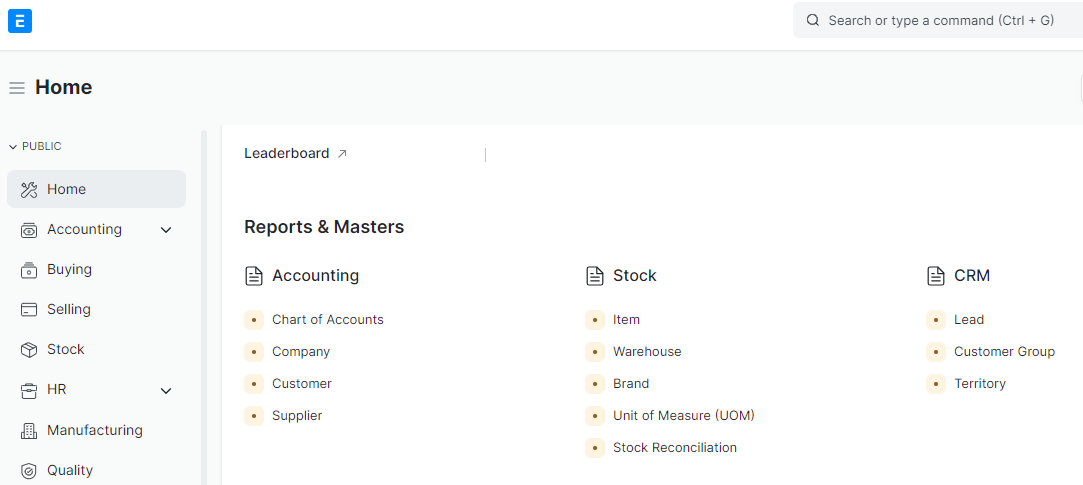Click the search magnifier icon
Image resolution: width=1083 pixels, height=485 pixels.
[x=813, y=20]
